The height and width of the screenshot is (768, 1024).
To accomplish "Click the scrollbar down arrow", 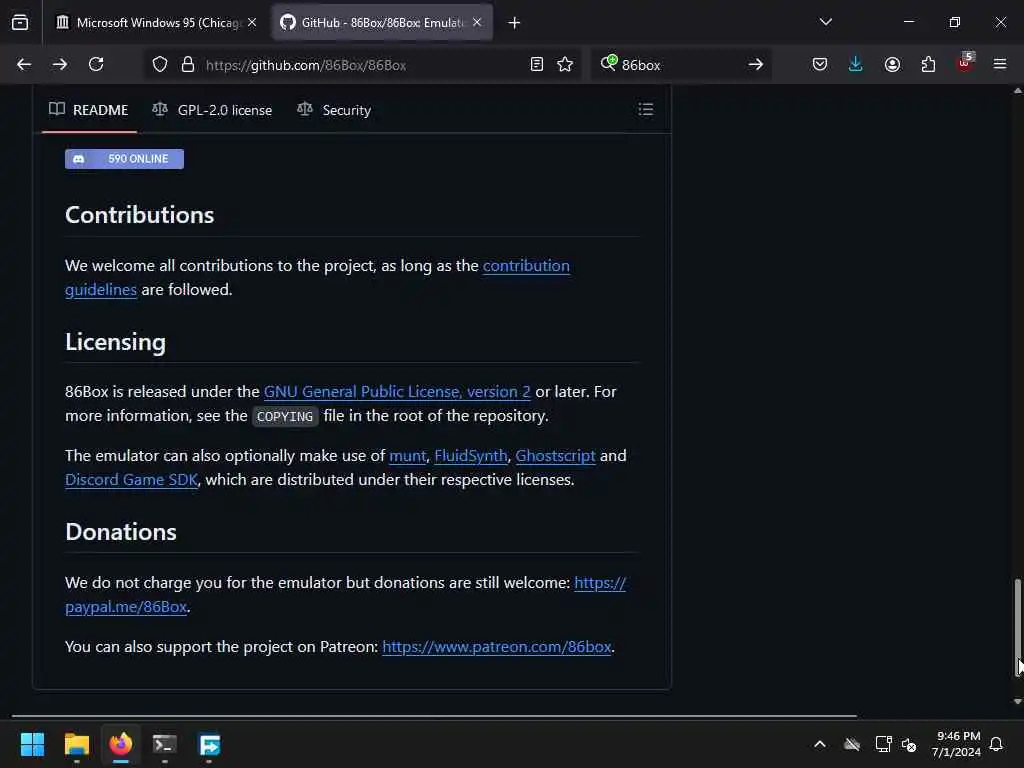I will click(x=1017, y=701).
